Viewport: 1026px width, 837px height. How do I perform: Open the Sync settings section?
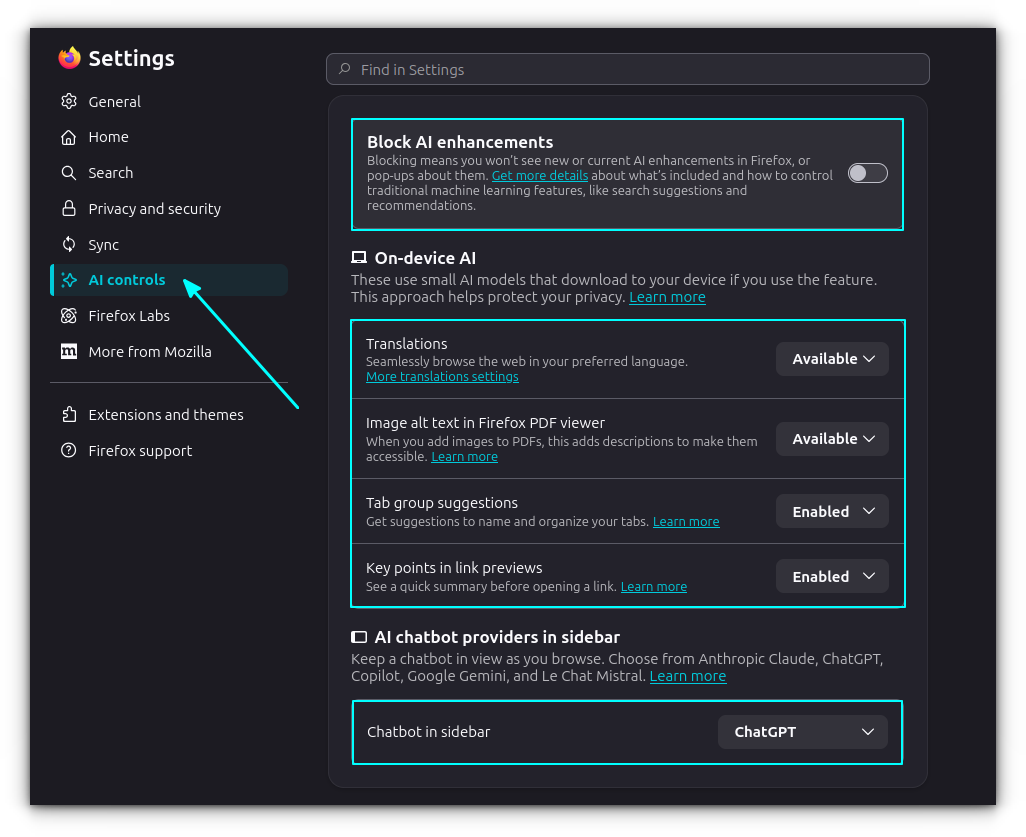(x=169, y=244)
